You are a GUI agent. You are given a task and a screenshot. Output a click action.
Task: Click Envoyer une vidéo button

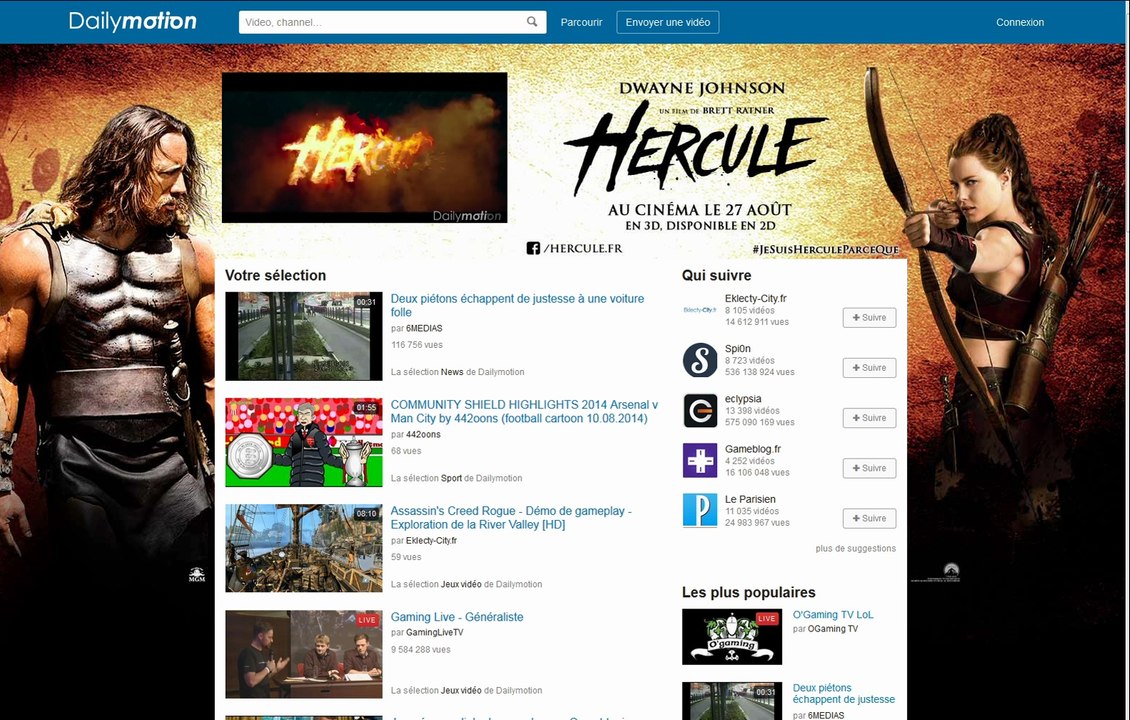[x=667, y=22]
